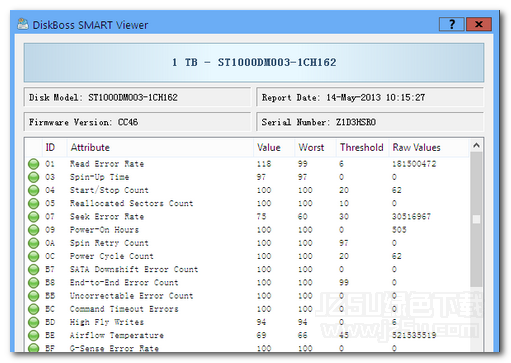Click the threshold 97 for Spin Retry Count
The width and height of the screenshot is (511, 363).
click(344, 243)
